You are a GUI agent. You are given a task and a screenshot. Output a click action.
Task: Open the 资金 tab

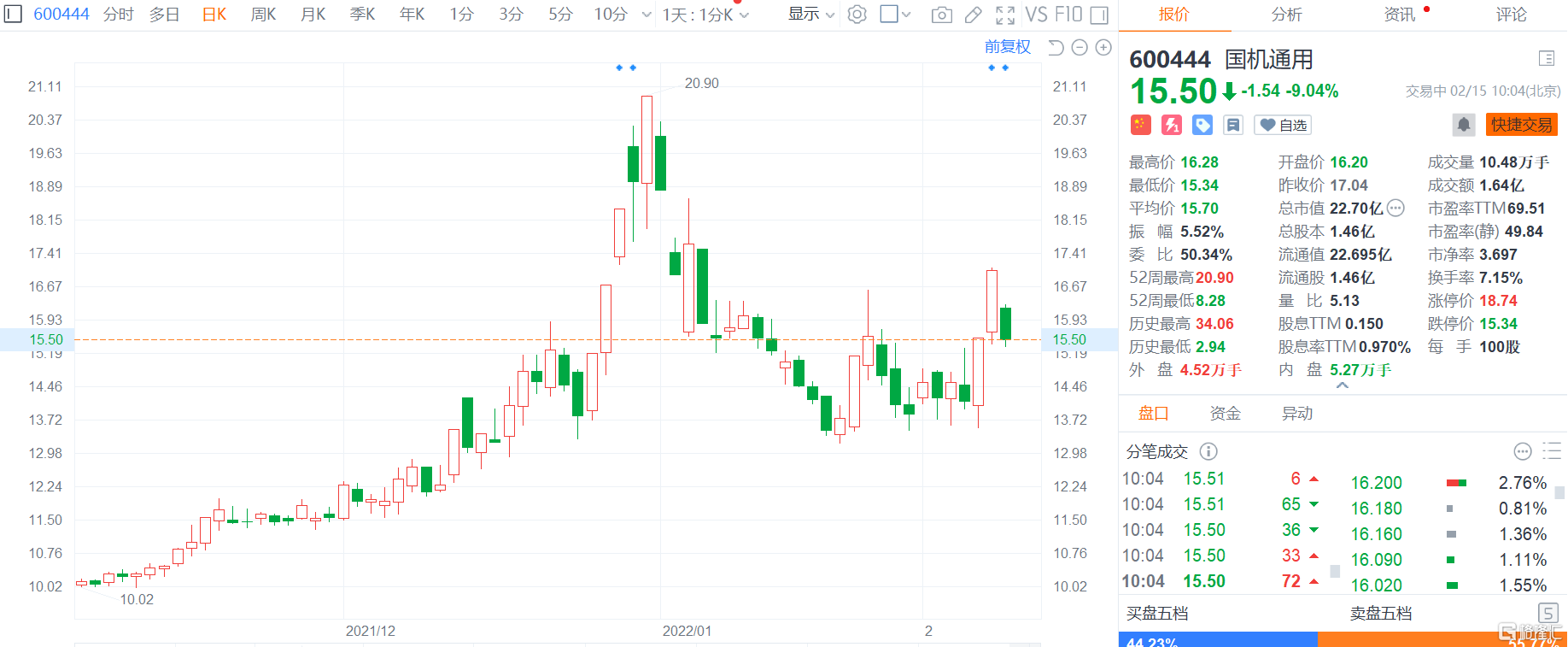click(x=1225, y=414)
